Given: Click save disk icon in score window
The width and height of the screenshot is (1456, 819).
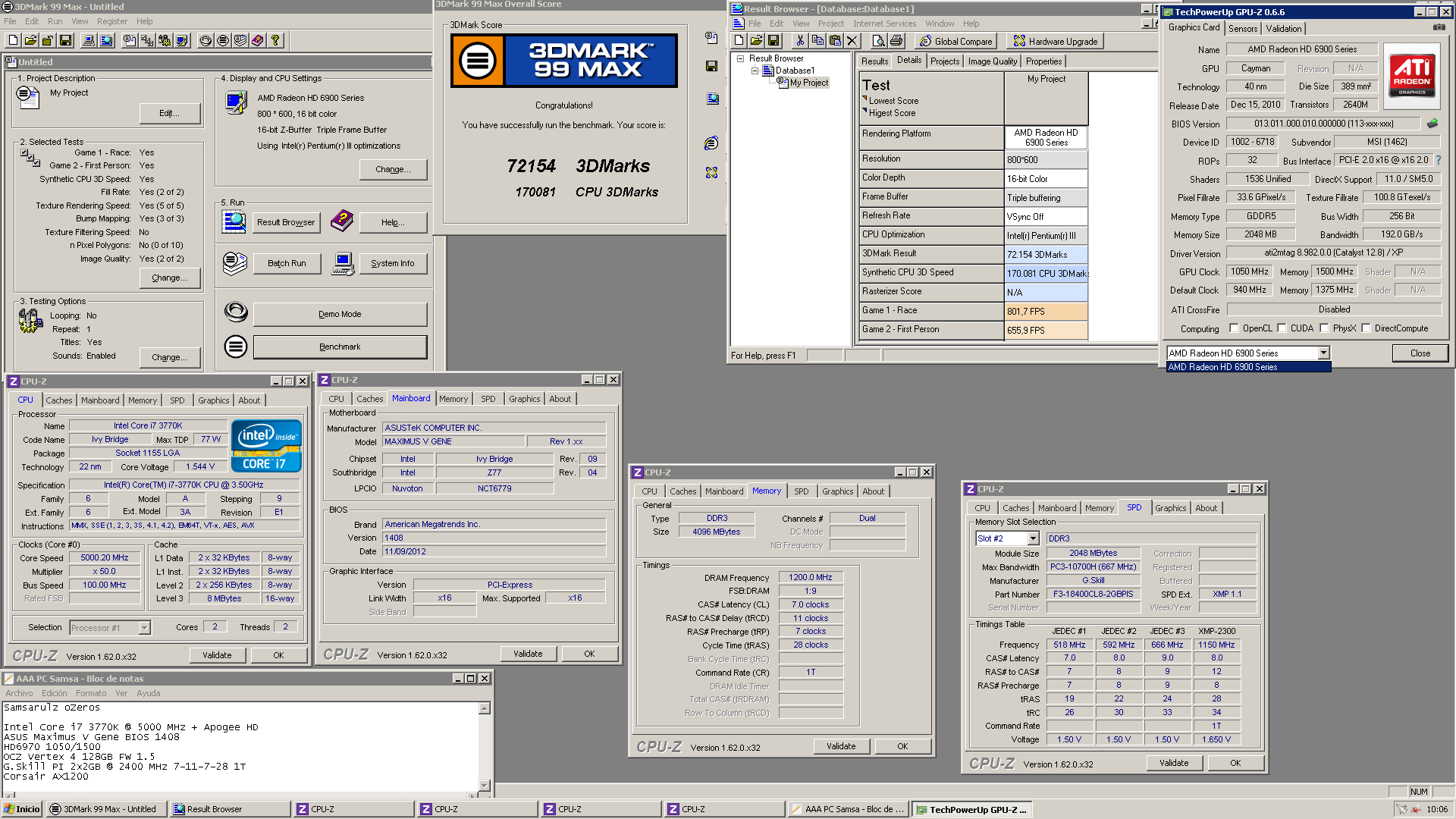Looking at the screenshot, I should pyautogui.click(x=711, y=67).
